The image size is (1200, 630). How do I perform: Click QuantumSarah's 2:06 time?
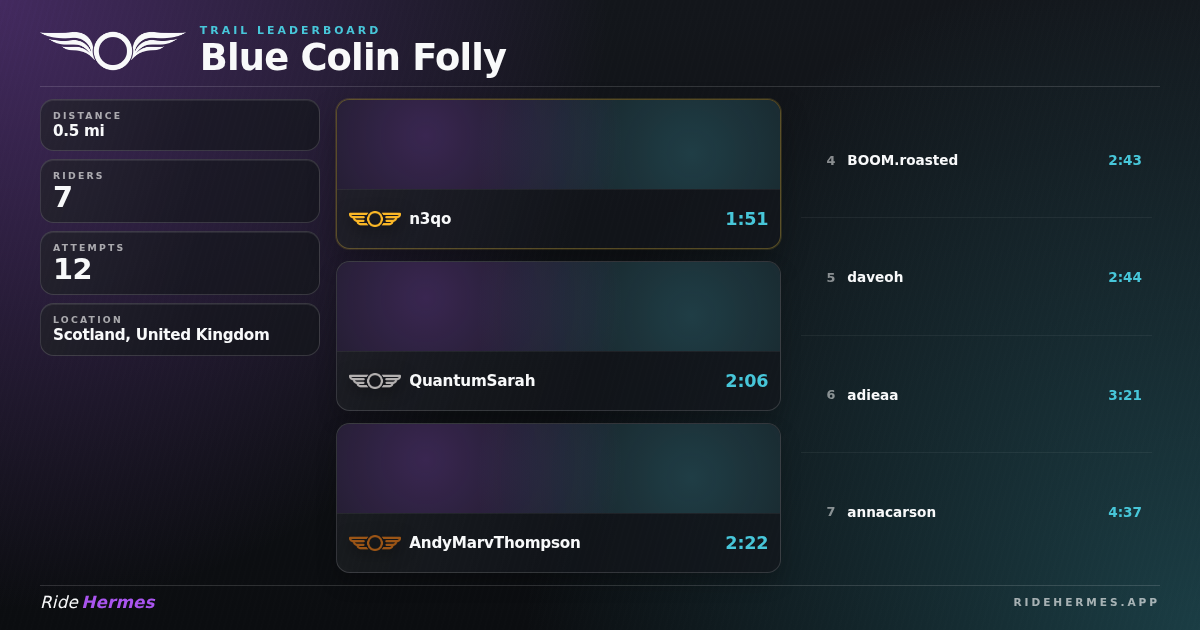tap(747, 381)
